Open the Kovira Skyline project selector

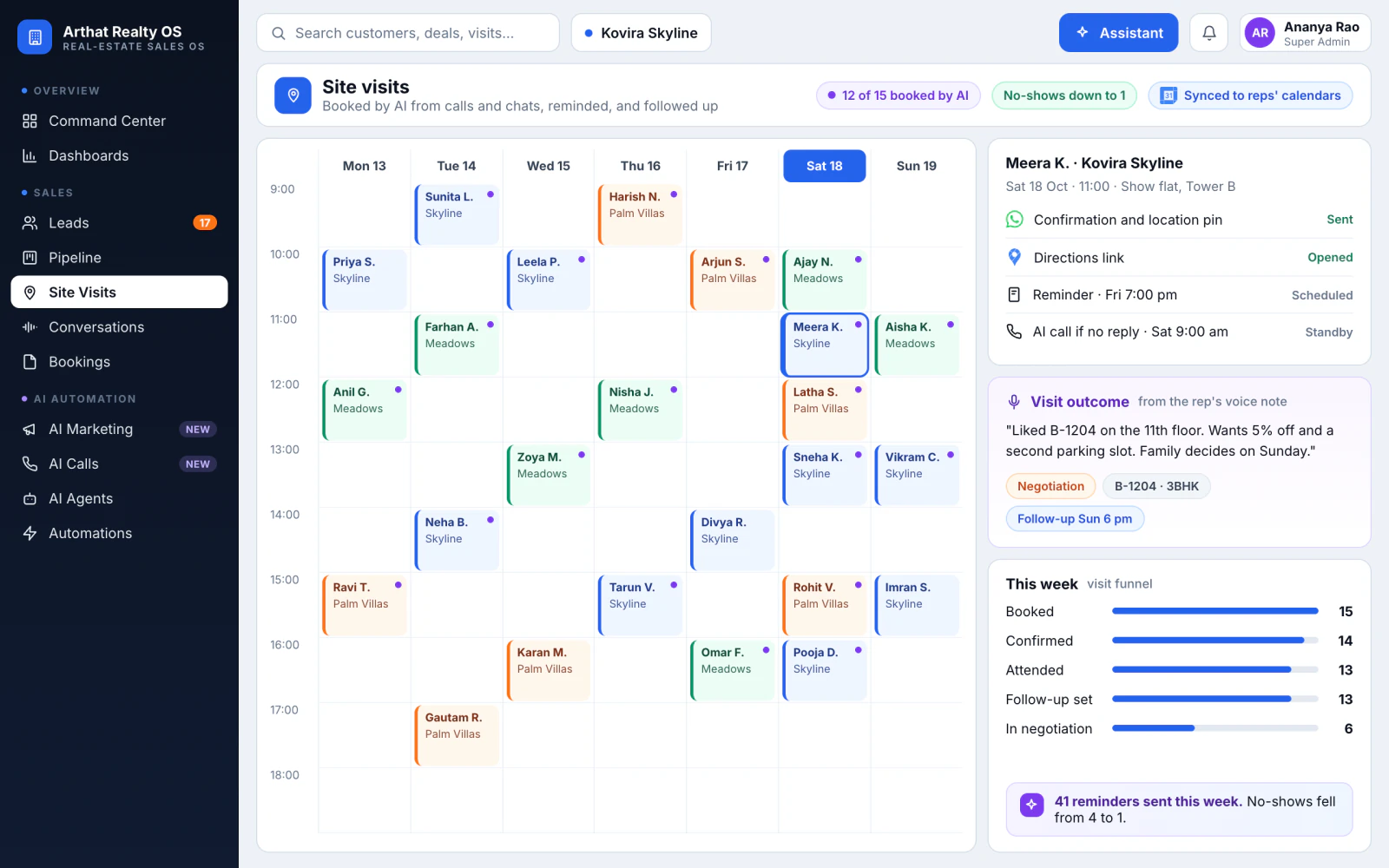point(641,33)
